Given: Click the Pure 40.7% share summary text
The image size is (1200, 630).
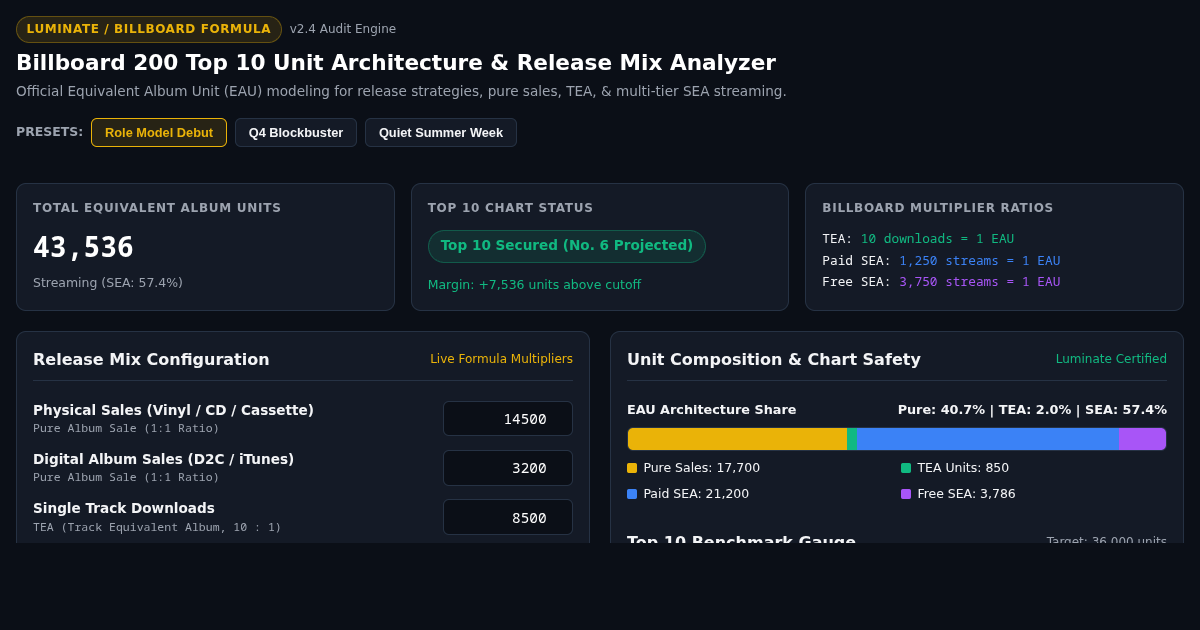Looking at the screenshot, I should pos(1032,410).
